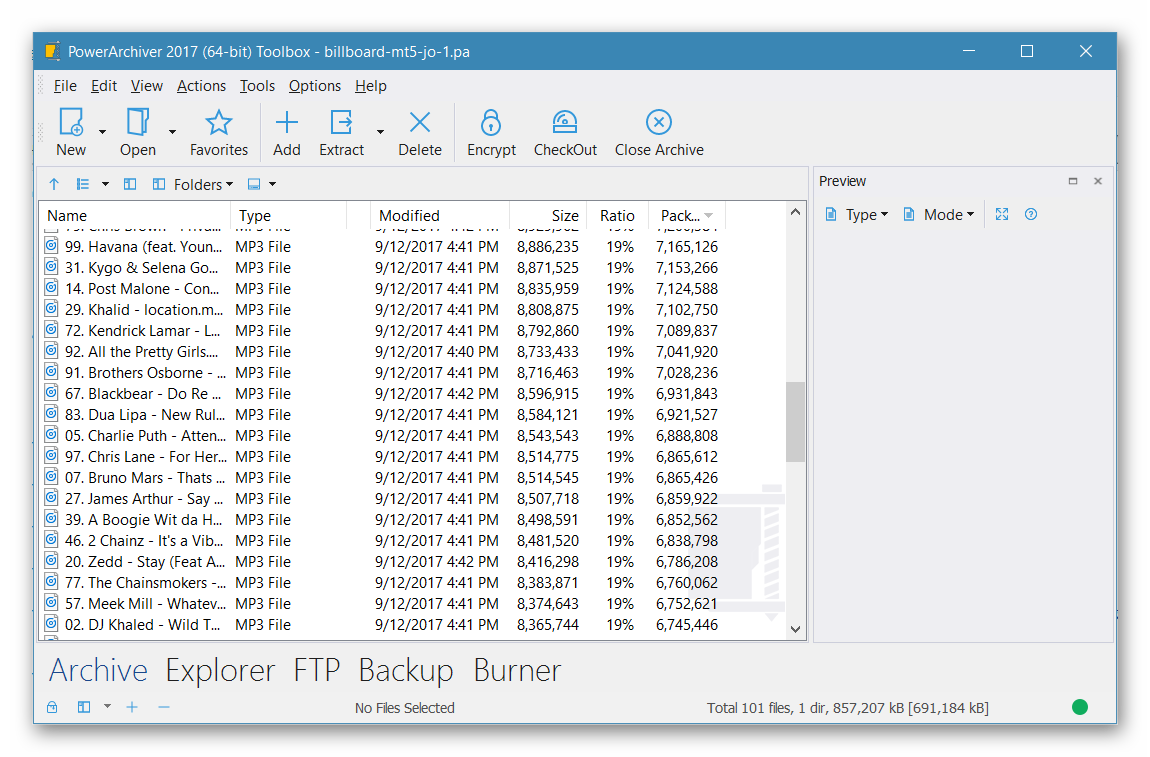1150x757 pixels.
Task: Select file 05. Charlie Puth - Atten...
Action: (381, 436)
